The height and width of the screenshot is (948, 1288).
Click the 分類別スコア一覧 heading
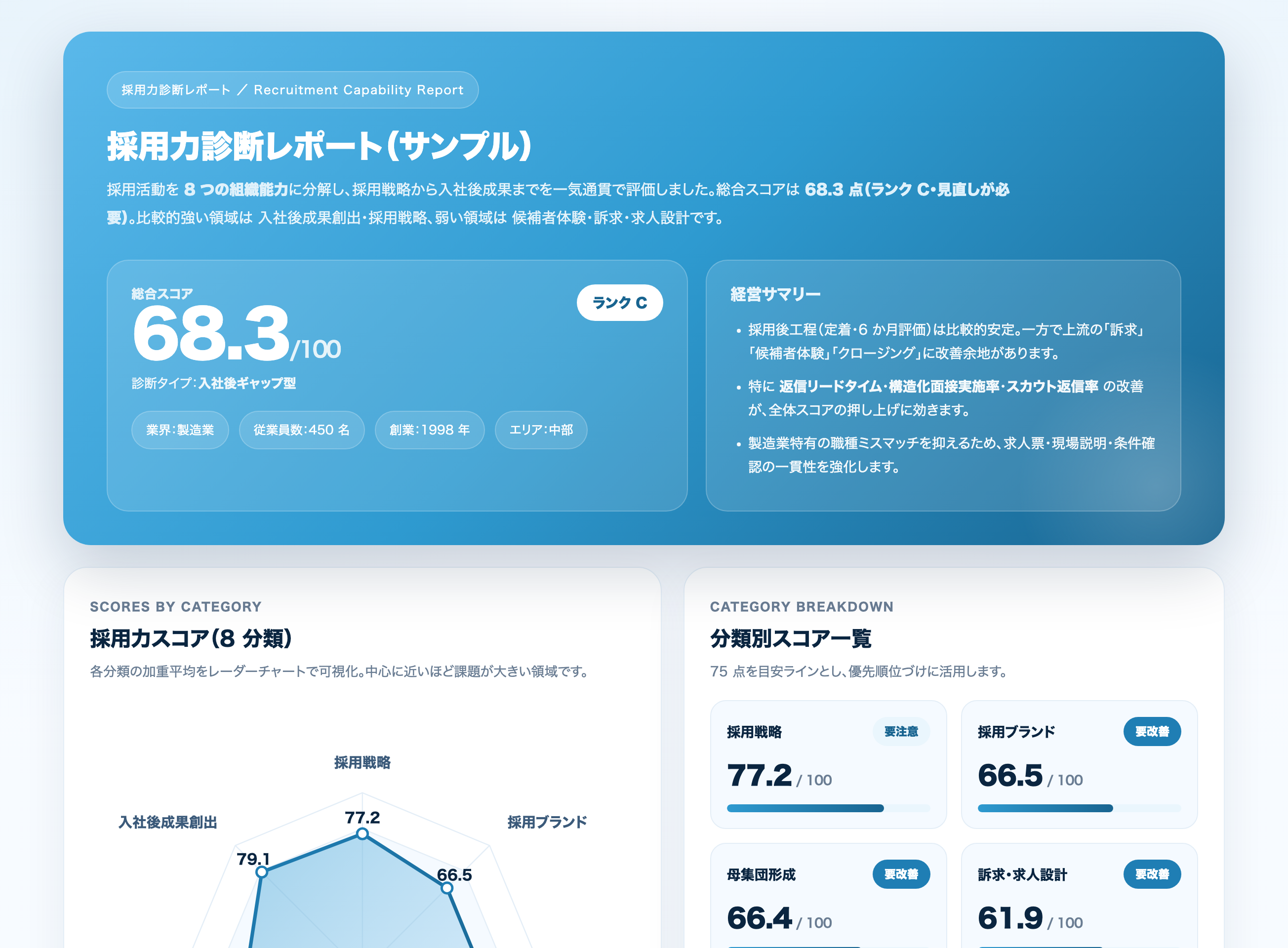pyautogui.click(x=790, y=638)
